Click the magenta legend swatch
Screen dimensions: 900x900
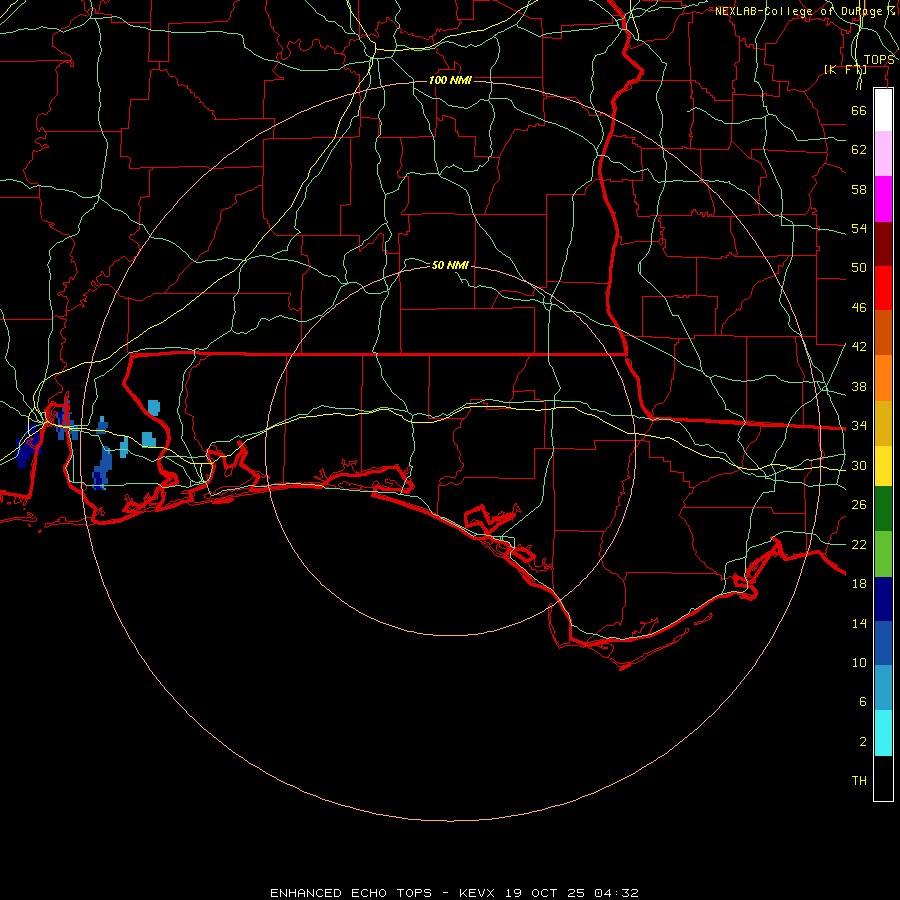883,199
